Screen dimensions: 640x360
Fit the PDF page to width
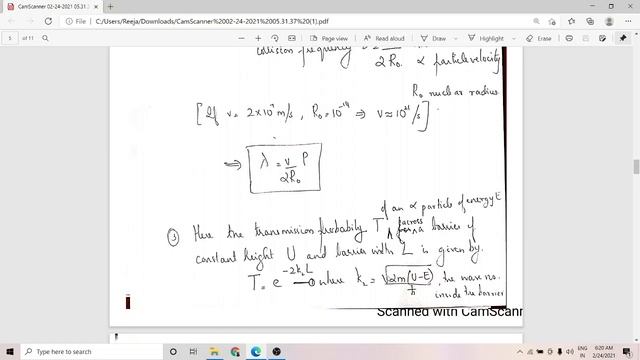point(291,38)
